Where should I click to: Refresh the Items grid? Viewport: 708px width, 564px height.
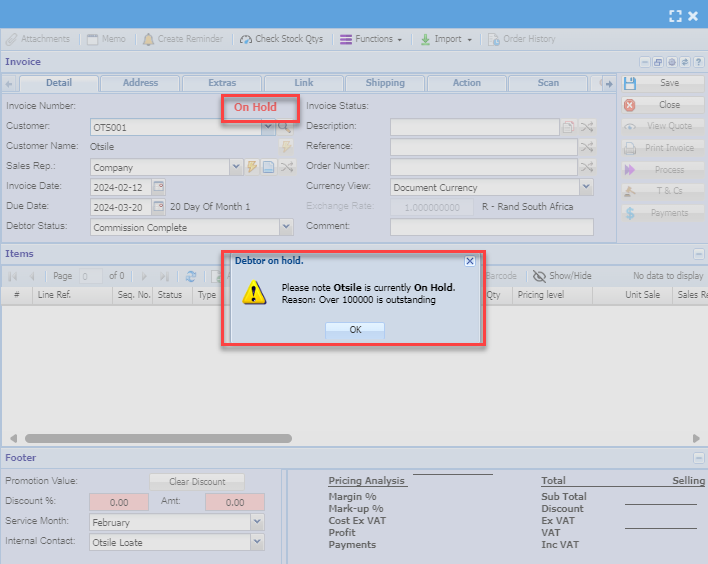click(191, 276)
